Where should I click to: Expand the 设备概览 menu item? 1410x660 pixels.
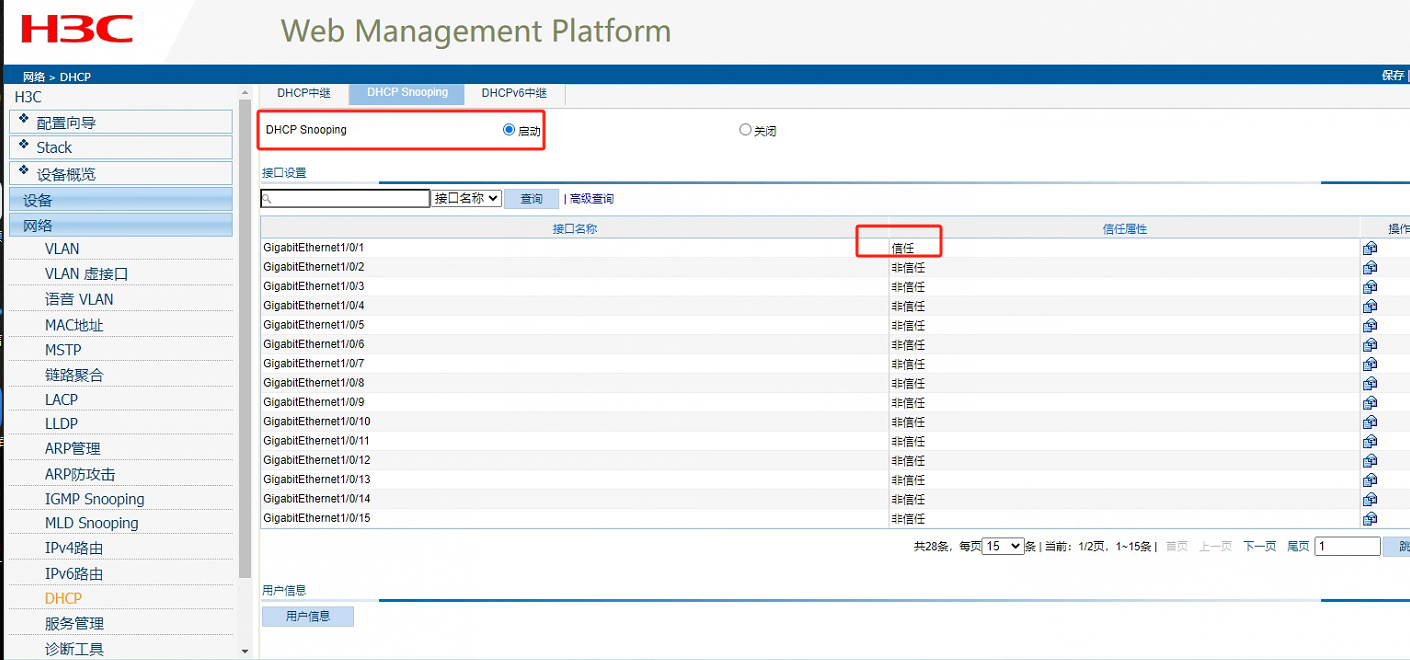(121, 173)
